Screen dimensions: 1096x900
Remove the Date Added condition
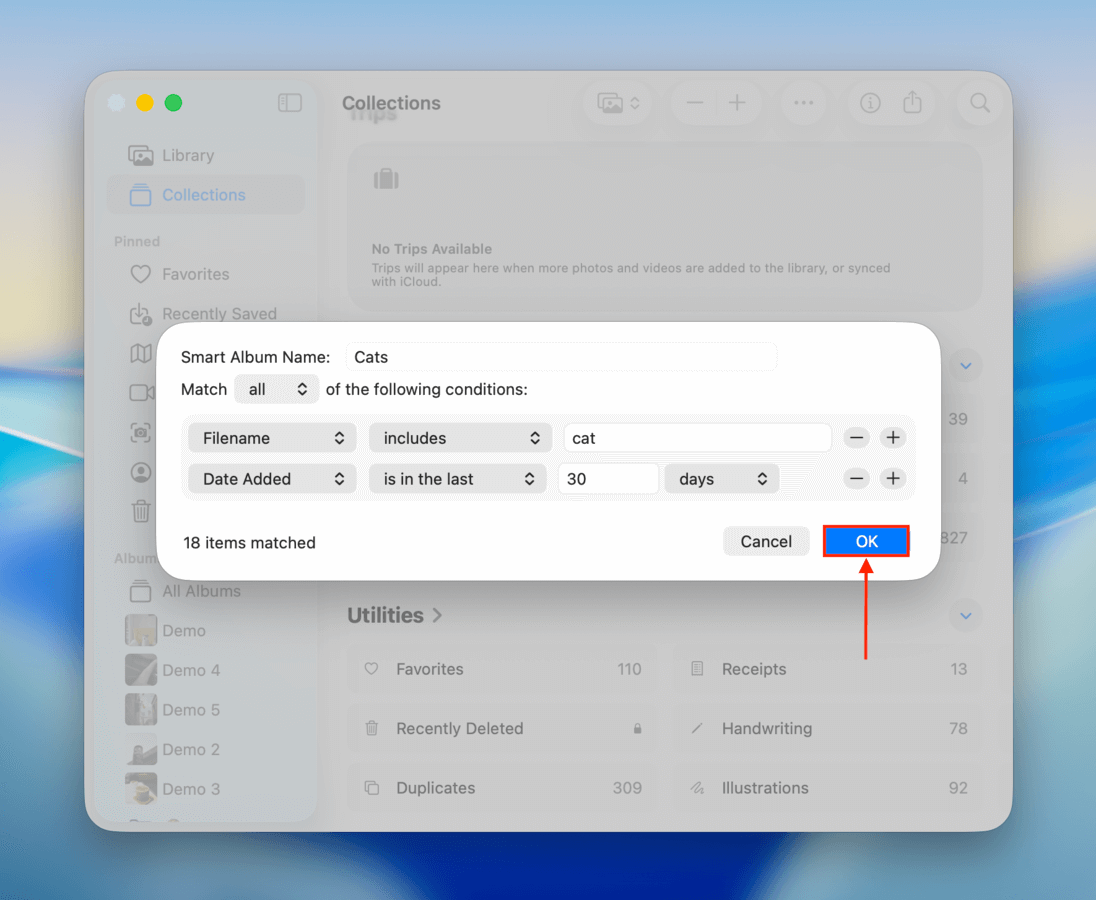click(856, 478)
